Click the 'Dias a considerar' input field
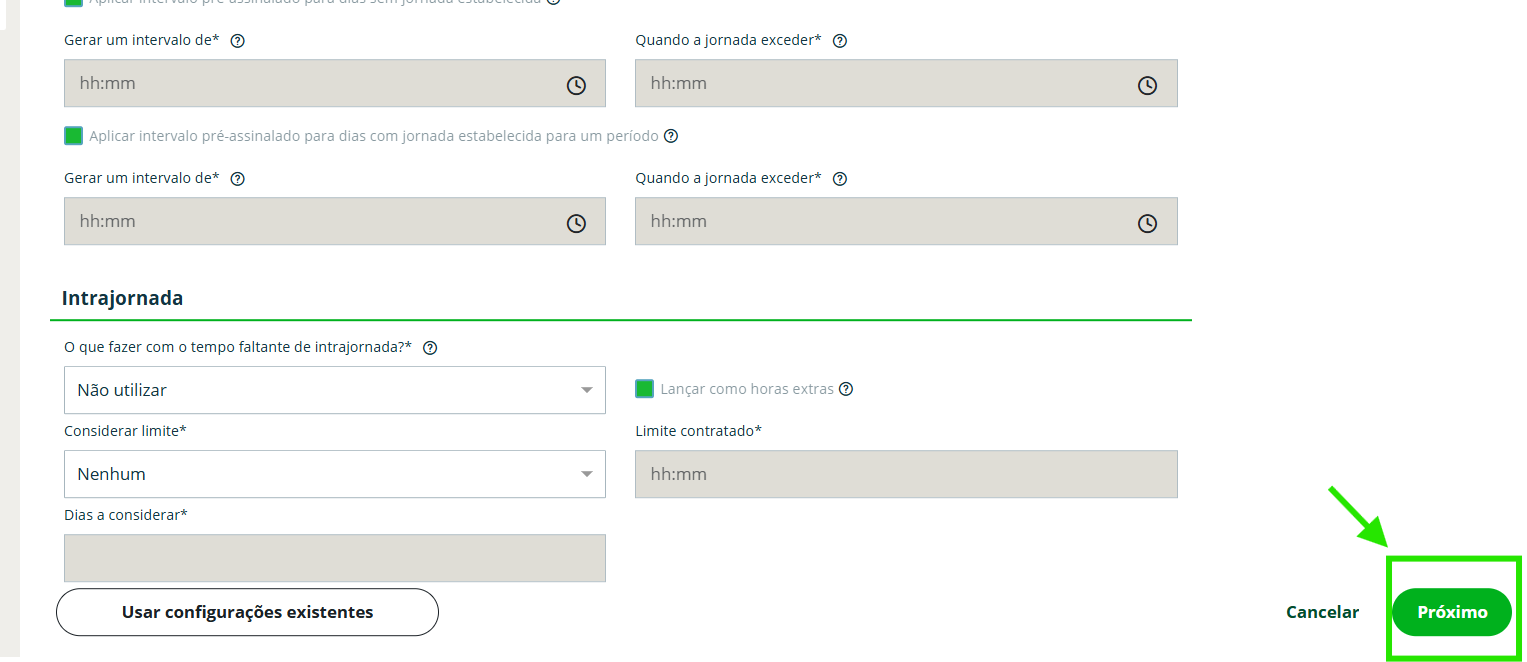The image size is (1527, 662). pyautogui.click(x=334, y=558)
